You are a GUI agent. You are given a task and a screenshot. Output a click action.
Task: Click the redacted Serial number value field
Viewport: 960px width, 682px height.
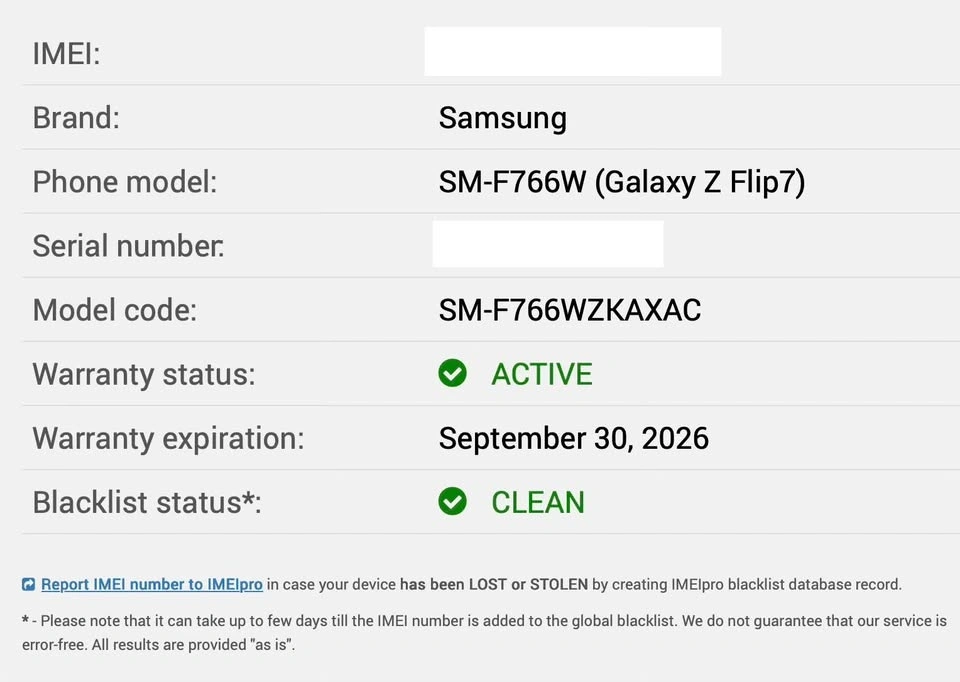tap(548, 244)
